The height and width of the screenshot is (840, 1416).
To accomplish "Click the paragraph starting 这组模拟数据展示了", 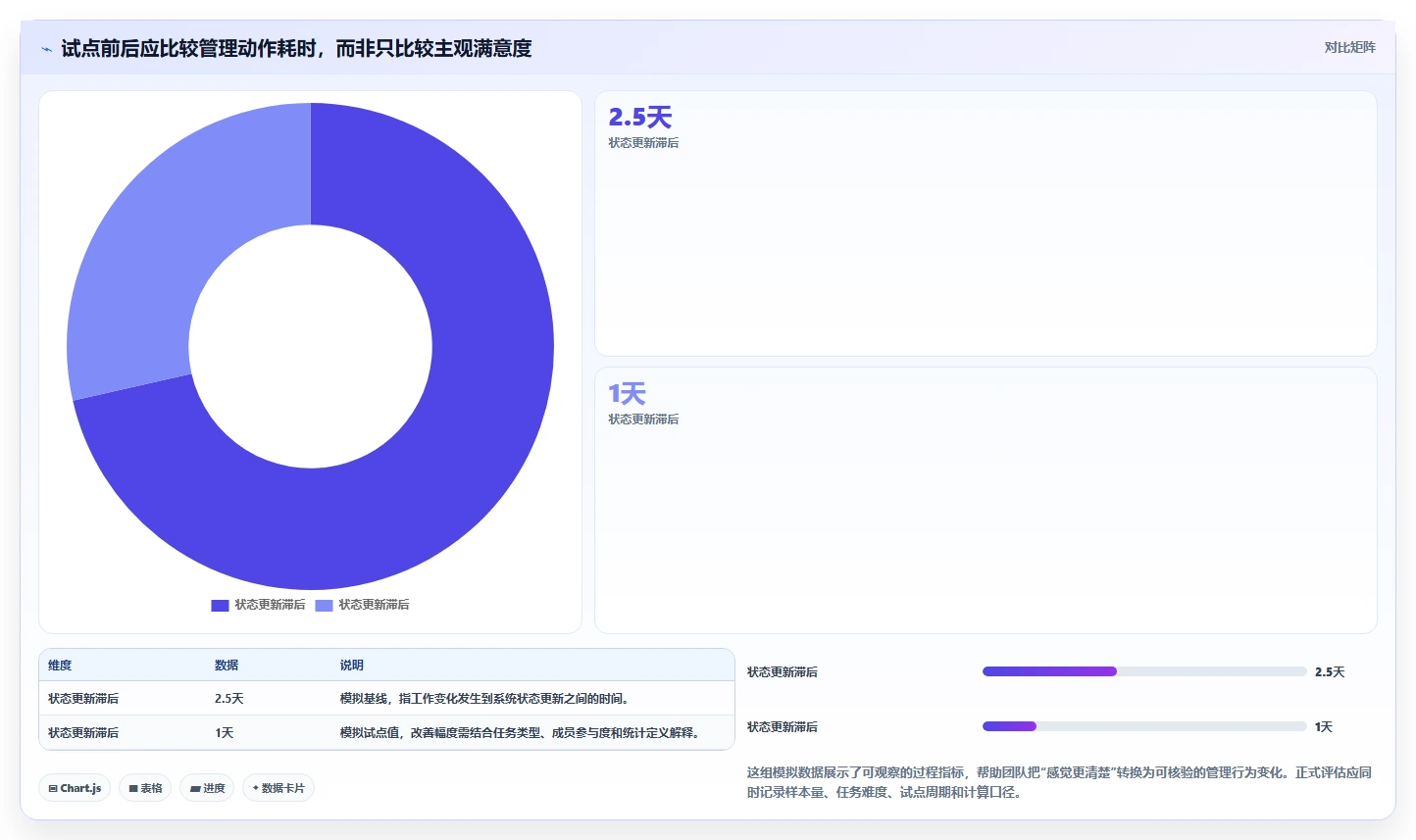I will (x=1059, y=782).
